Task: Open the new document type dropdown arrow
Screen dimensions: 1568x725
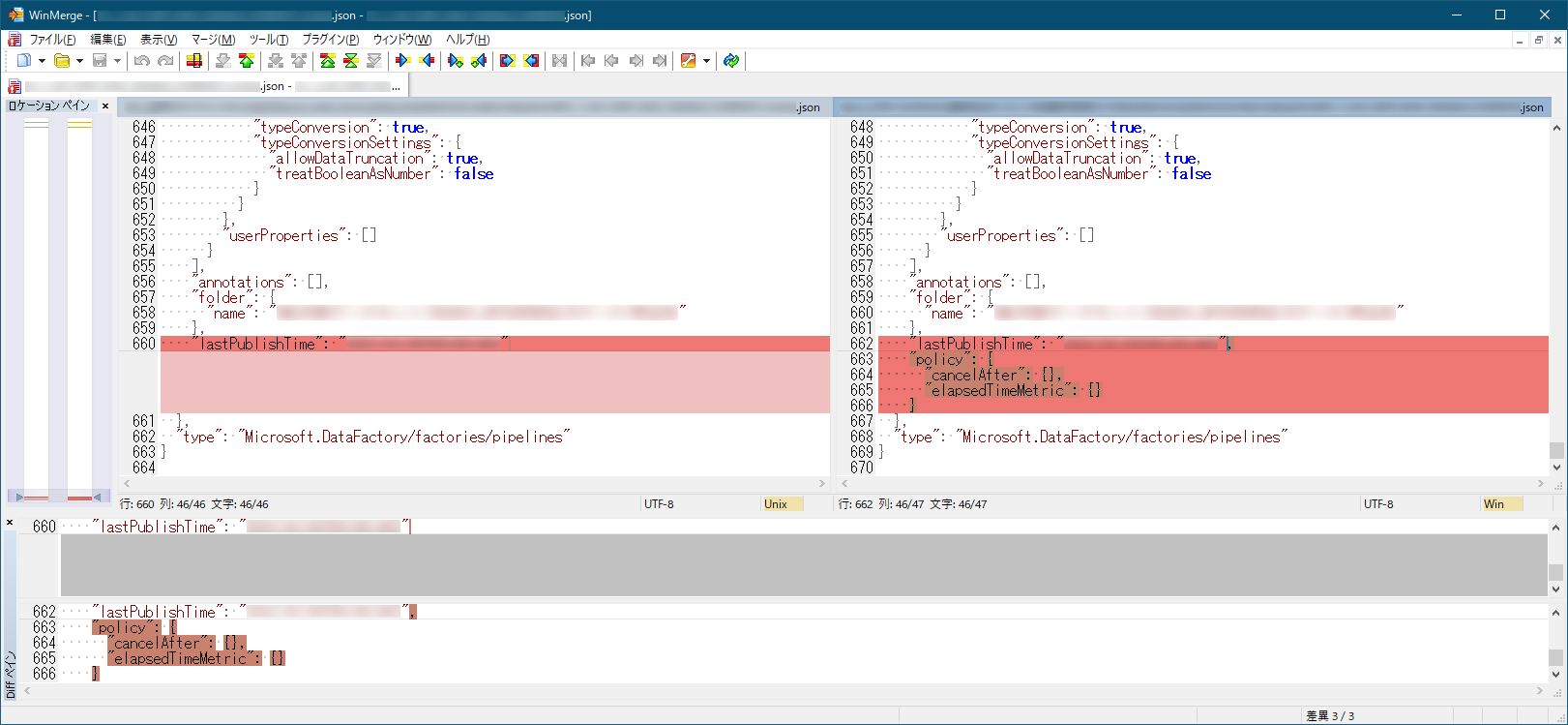Action: (42, 61)
